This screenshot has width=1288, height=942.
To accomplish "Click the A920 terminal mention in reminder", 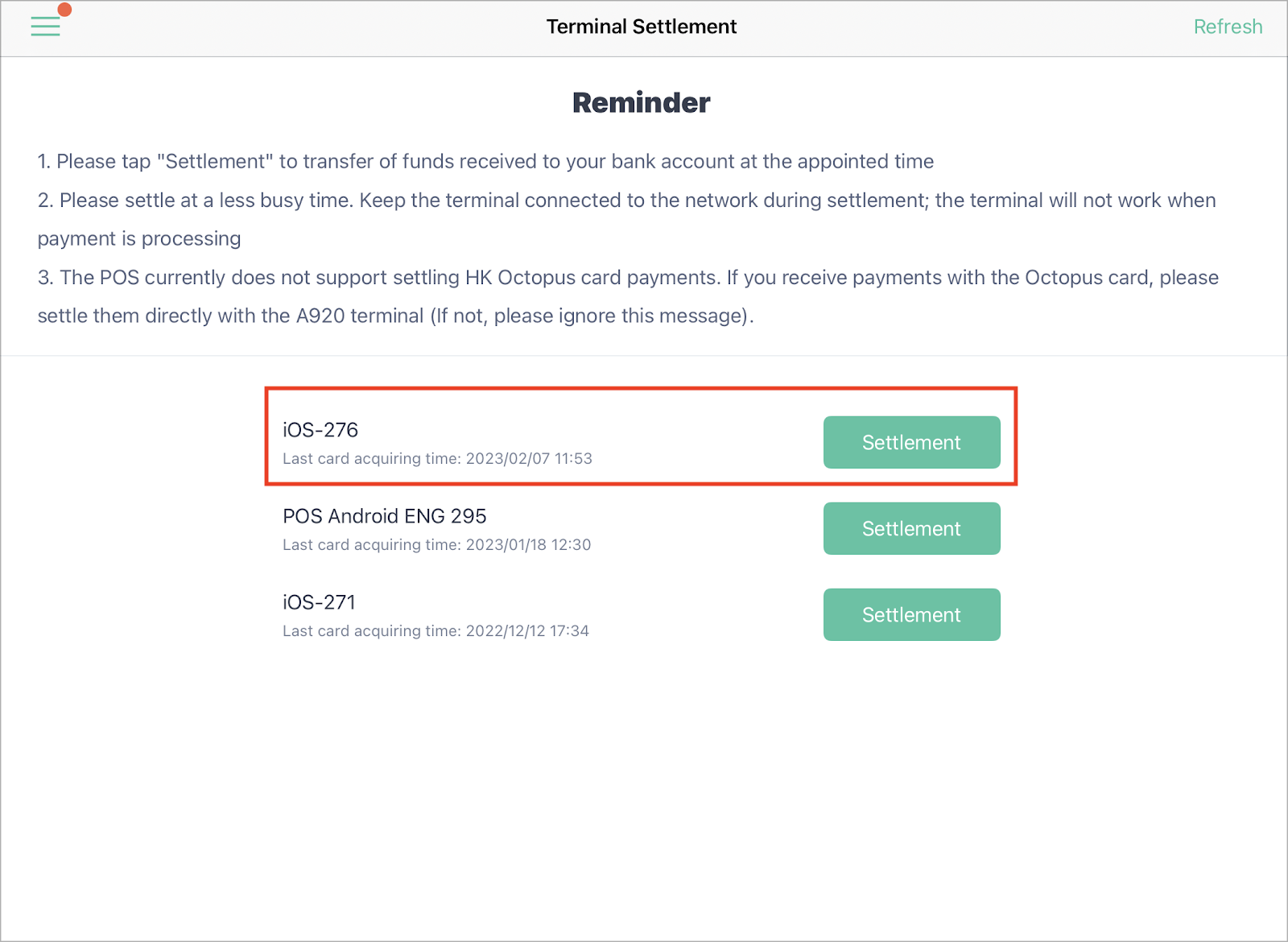I will pyautogui.click(x=360, y=316).
